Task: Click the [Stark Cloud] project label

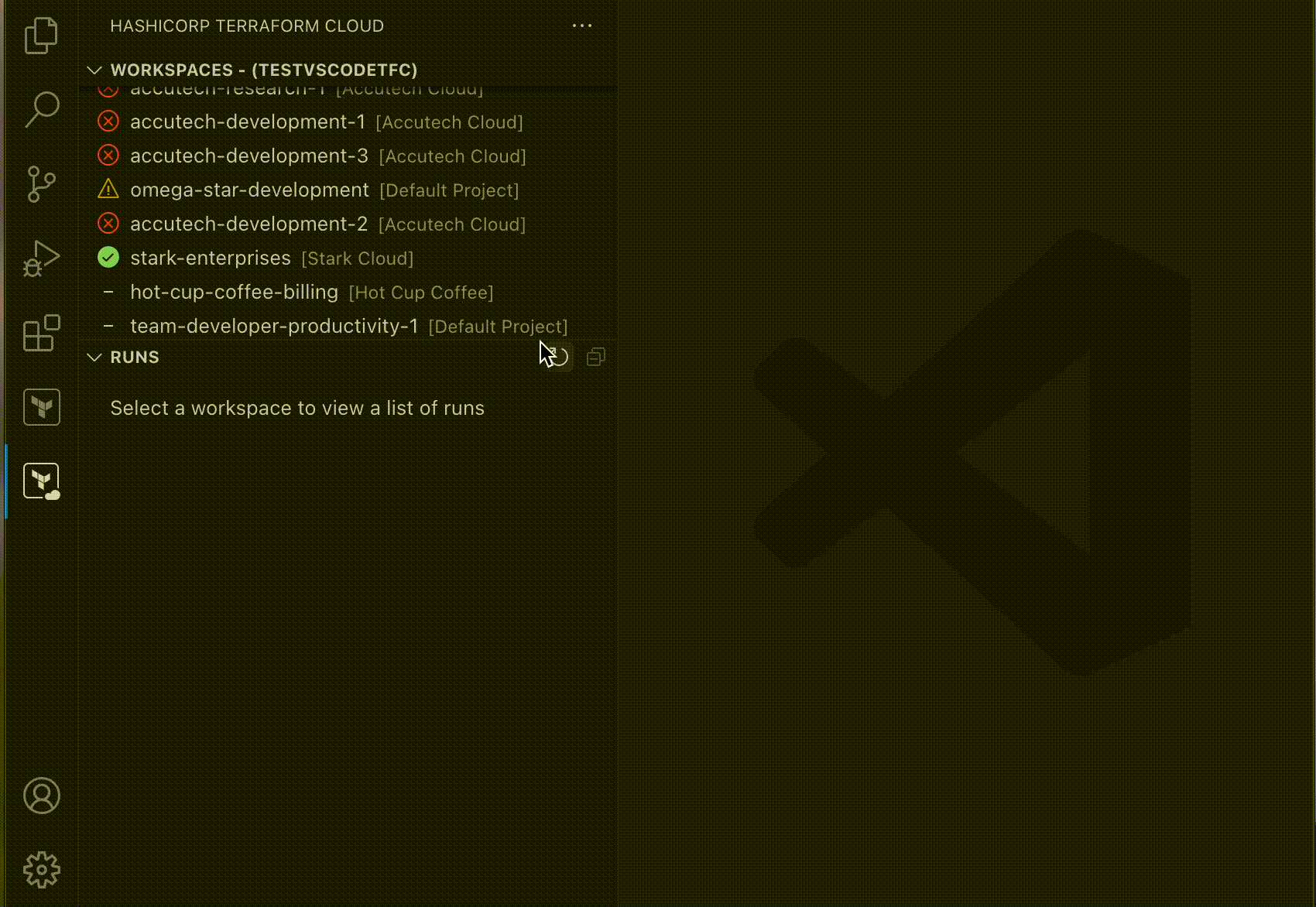Action: 358,258
